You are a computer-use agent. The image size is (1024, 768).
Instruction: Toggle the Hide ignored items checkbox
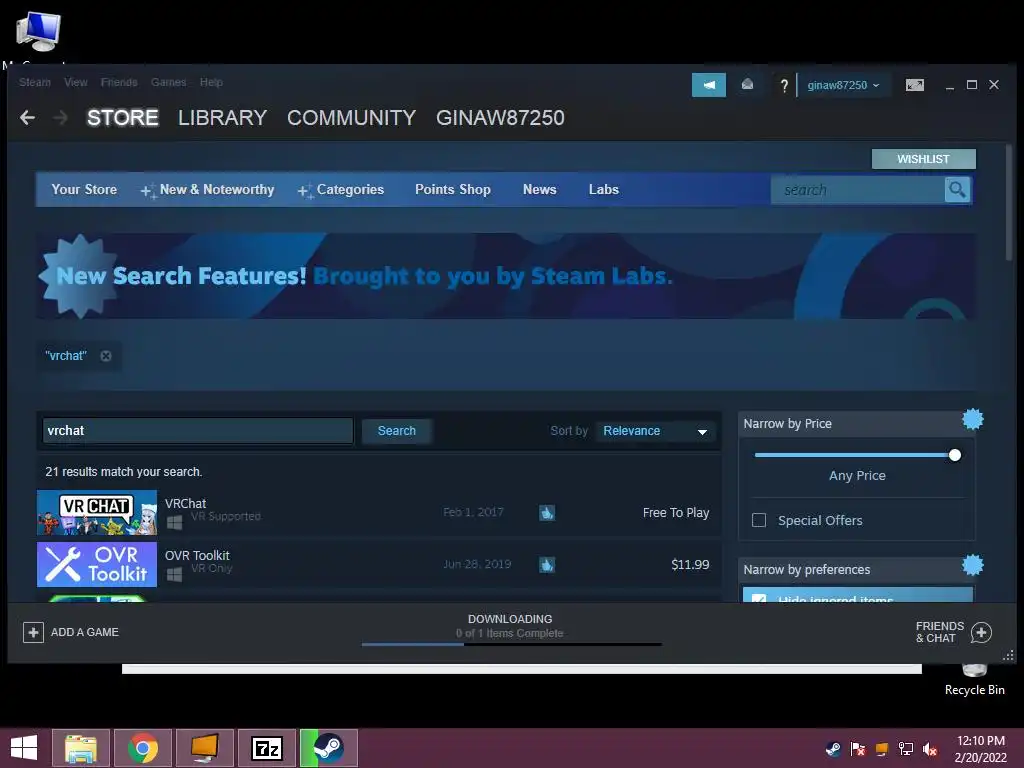pos(759,598)
